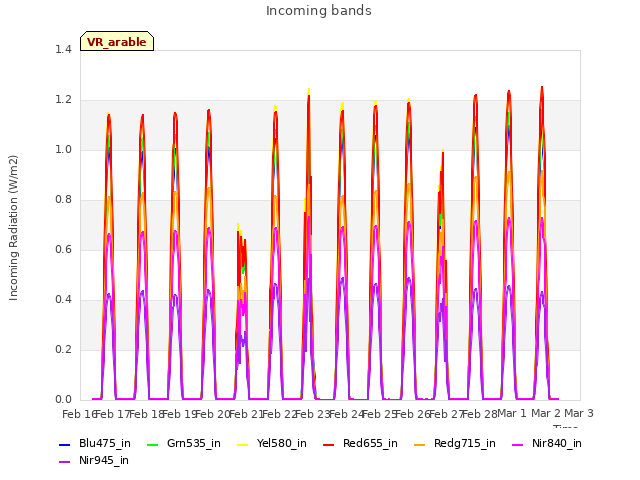Click the purple Nir945_in legend swatch

(64, 462)
